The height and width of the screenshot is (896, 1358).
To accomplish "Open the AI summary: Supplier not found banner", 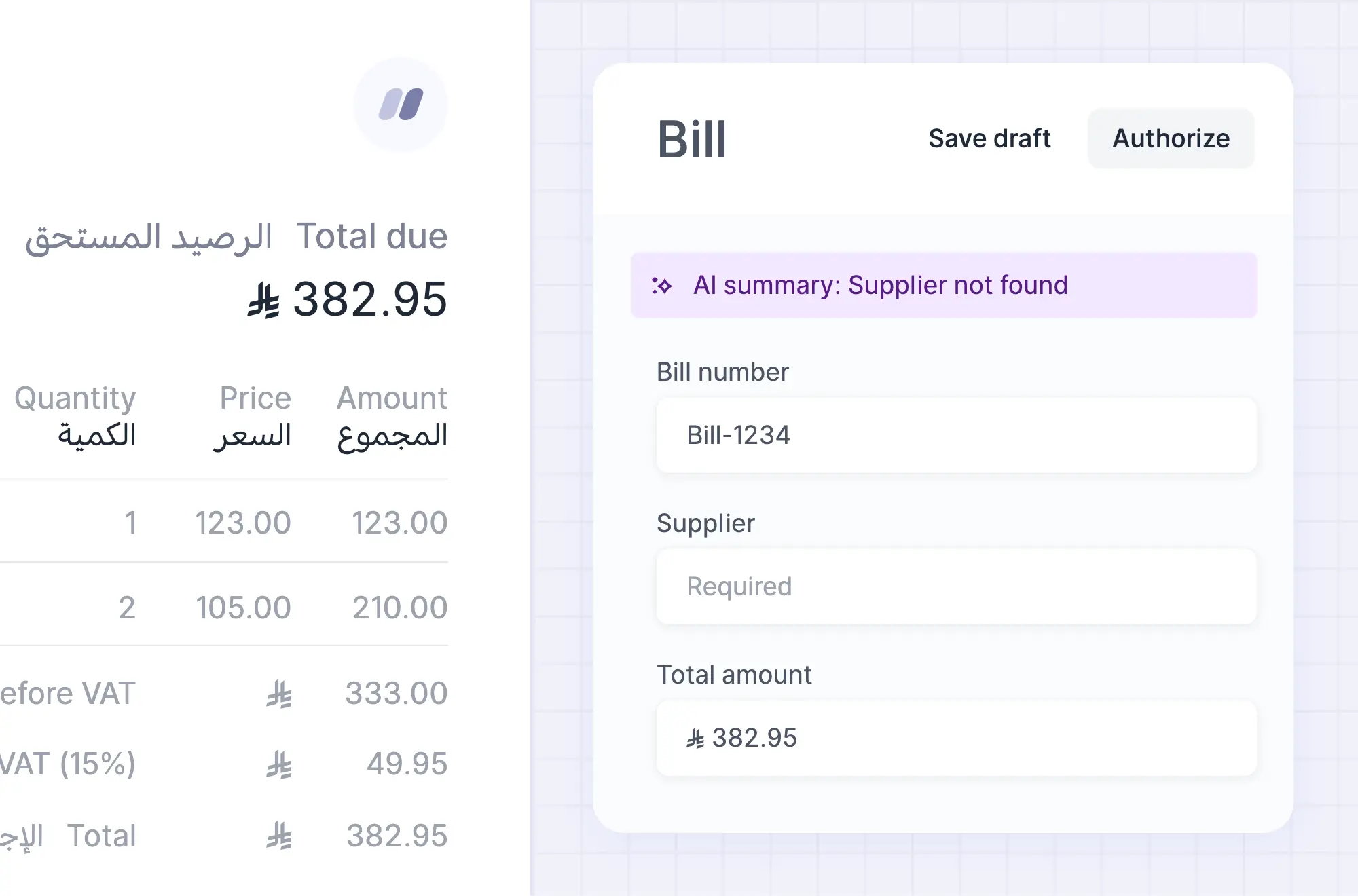I will coord(944,285).
